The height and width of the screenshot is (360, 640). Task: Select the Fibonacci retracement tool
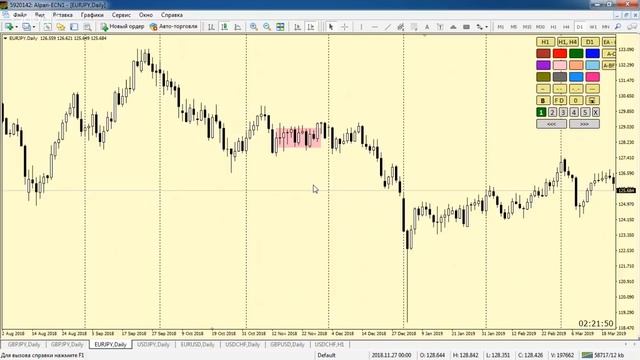click(x=414, y=27)
